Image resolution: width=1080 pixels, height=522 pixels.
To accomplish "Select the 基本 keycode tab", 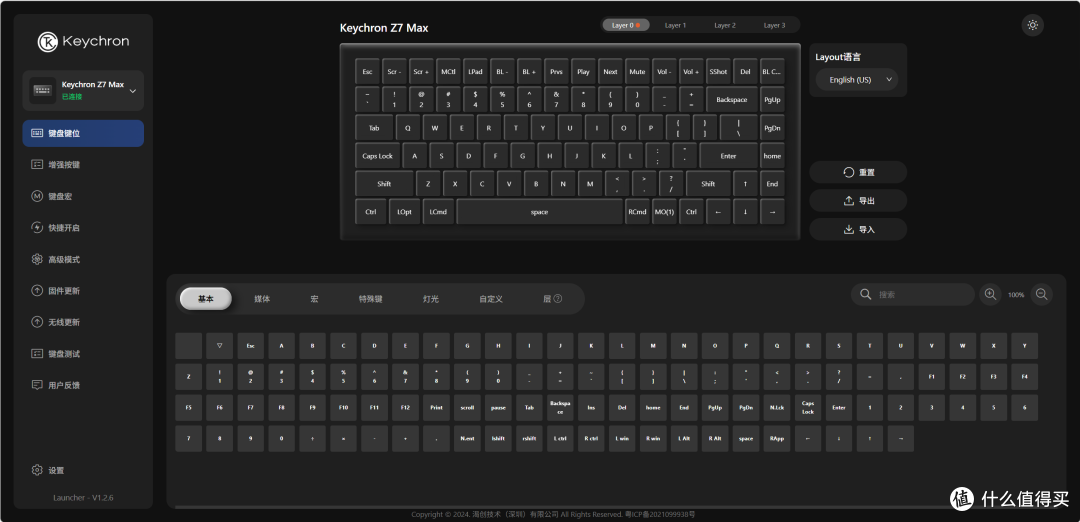I will [205, 299].
